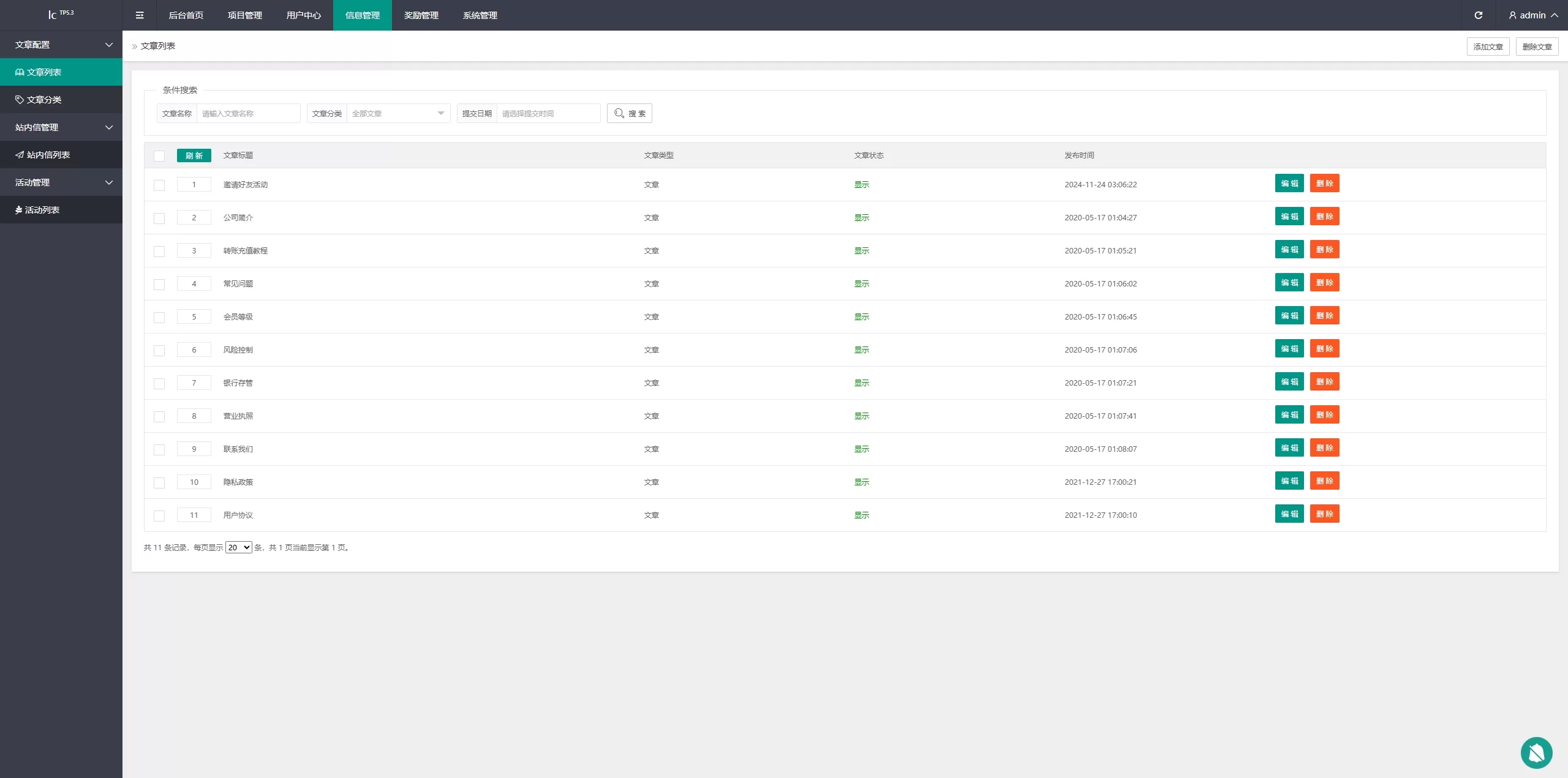The width and height of the screenshot is (1568, 778).
Task: Click 编辑 for the 公司简介 article
Action: (x=1289, y=217)
